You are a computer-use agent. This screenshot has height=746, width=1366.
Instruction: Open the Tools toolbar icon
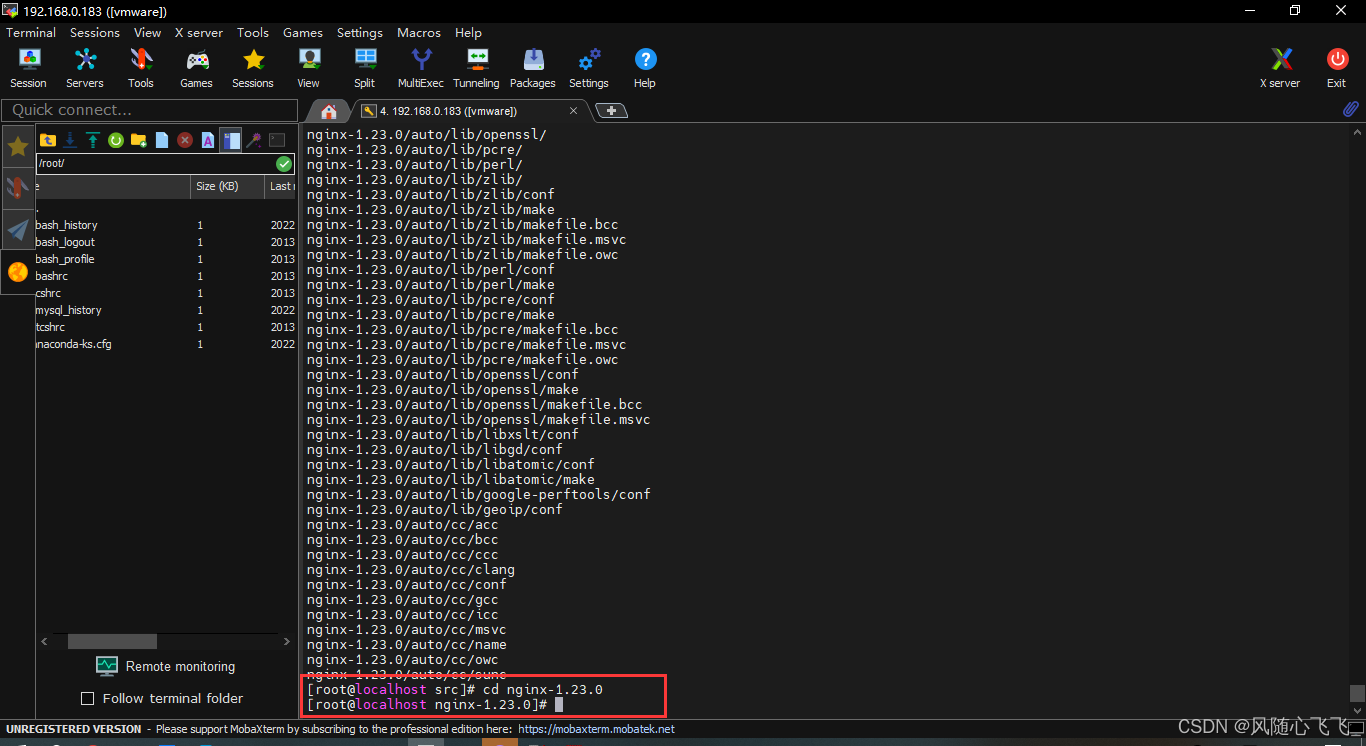tap(141, 68)
